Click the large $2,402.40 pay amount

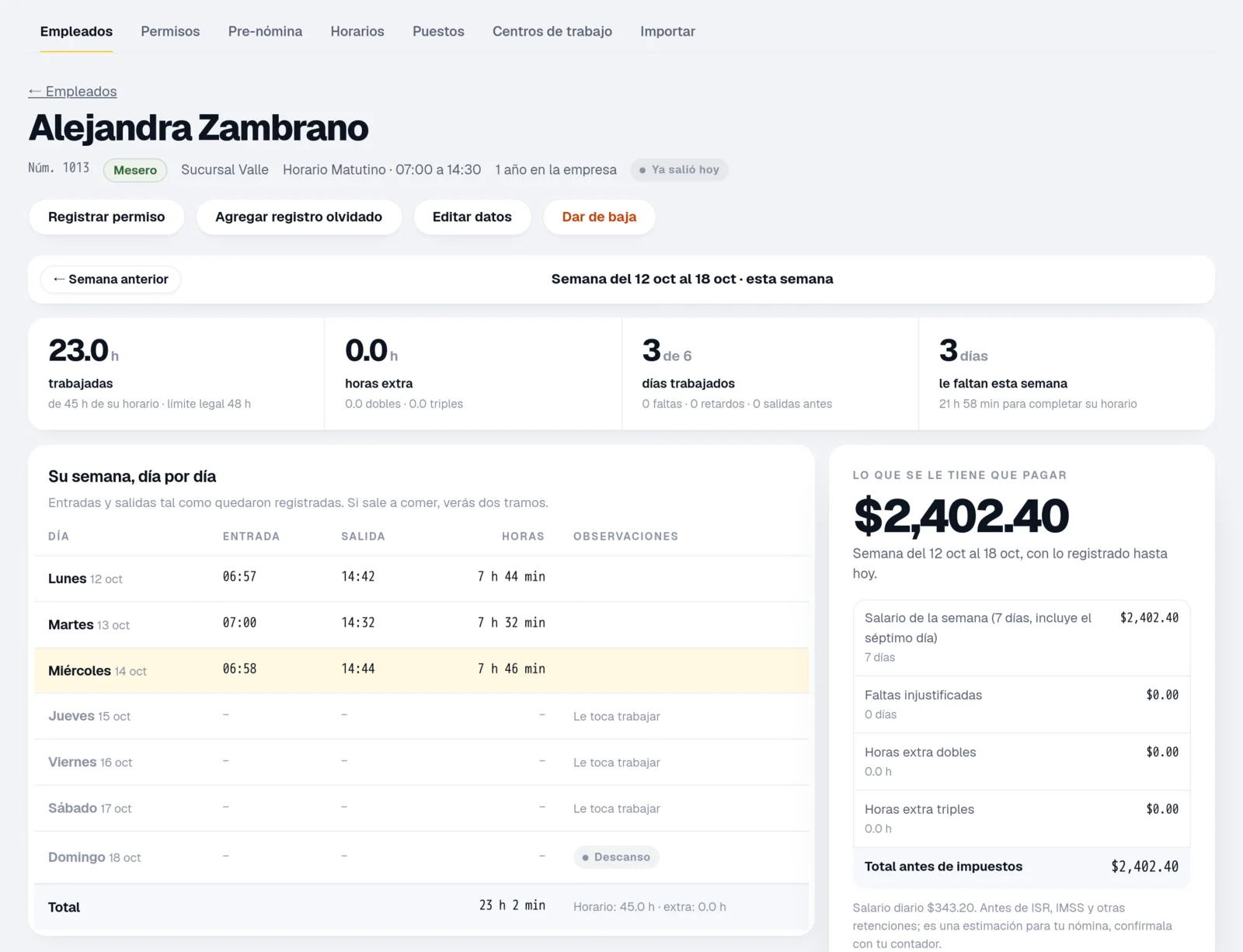pos(961,516)
